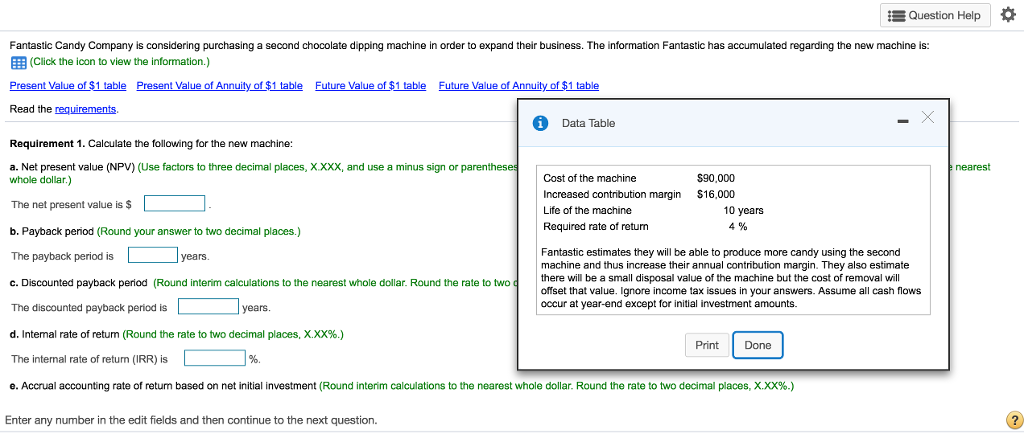Click the 'Required rate of return' label
This screenshot has height=434, width=1024.
click(x=596, y=226)
